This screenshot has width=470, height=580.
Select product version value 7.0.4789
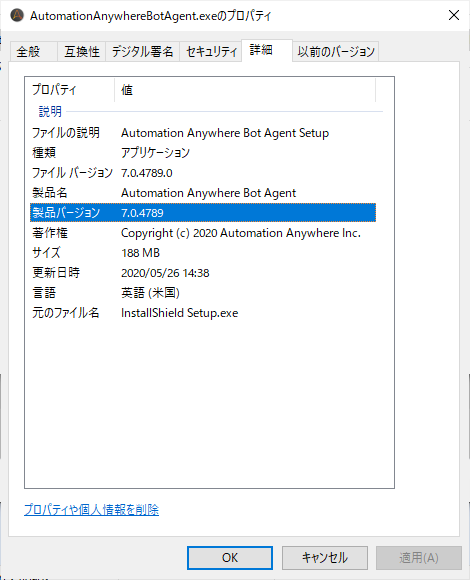(x=142, y=213)
